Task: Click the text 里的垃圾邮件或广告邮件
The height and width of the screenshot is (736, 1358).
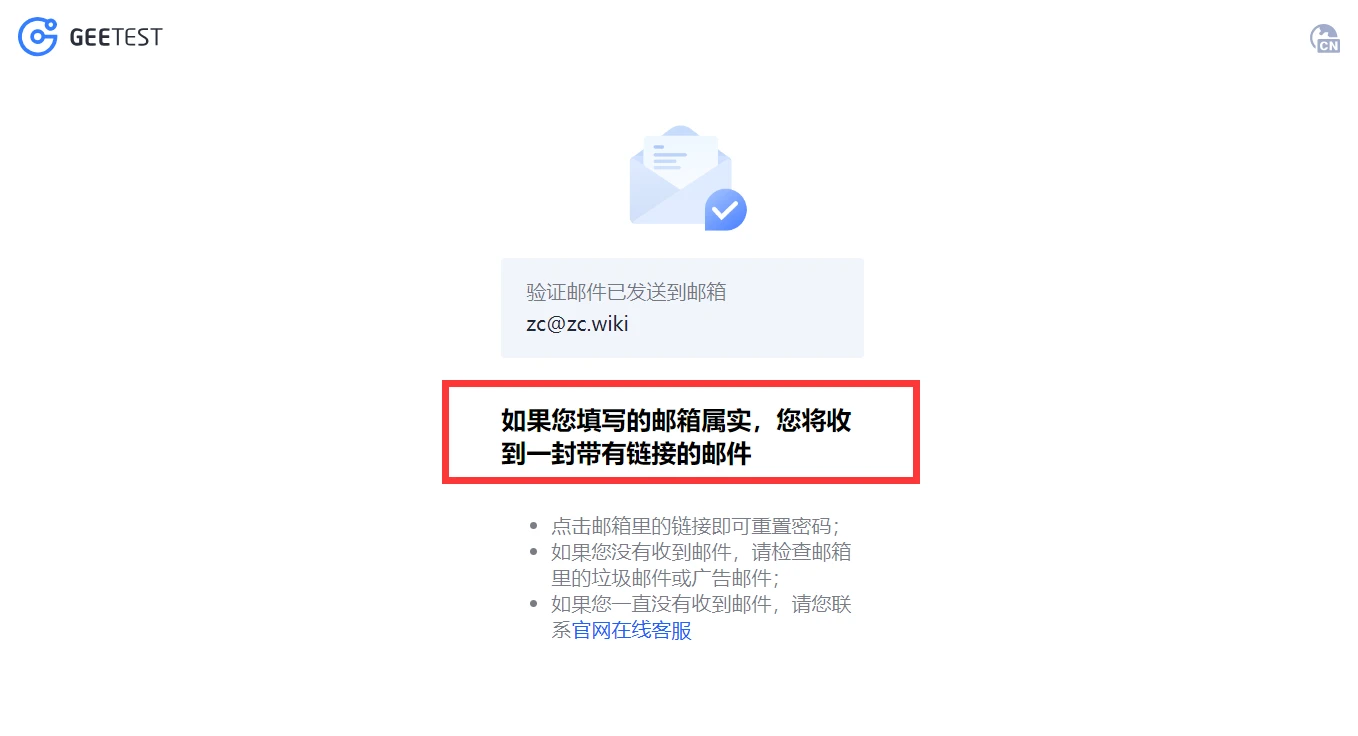Action: [661, 579]
